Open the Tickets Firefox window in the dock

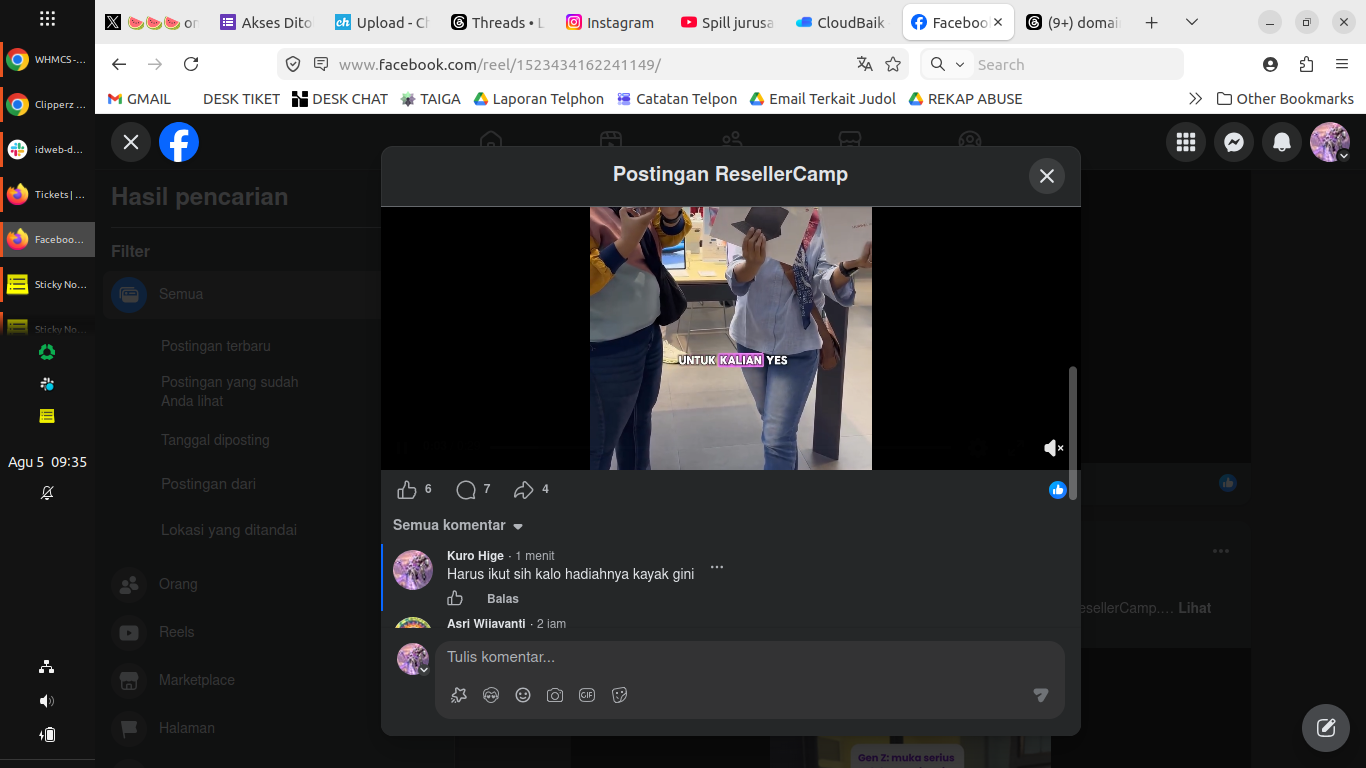pos(47,194)
